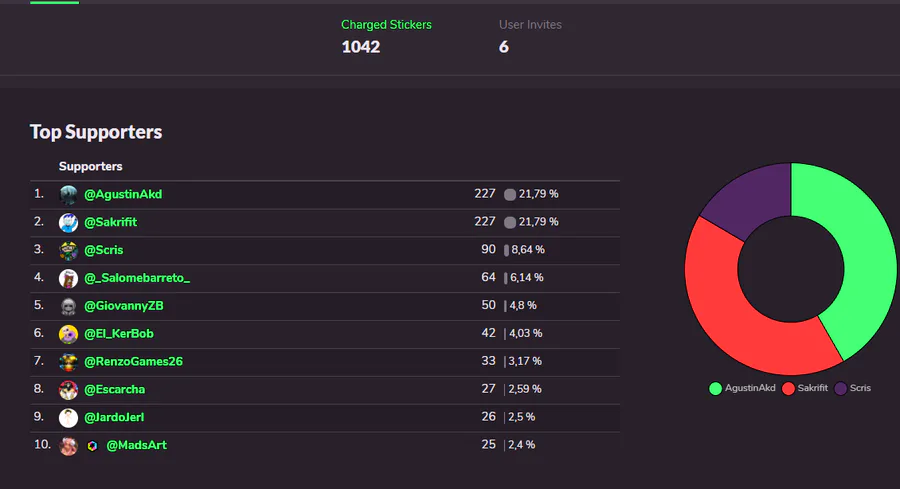
Task: Click GiovannyZB's skull avatar icon
Action: tap(68, 306)
